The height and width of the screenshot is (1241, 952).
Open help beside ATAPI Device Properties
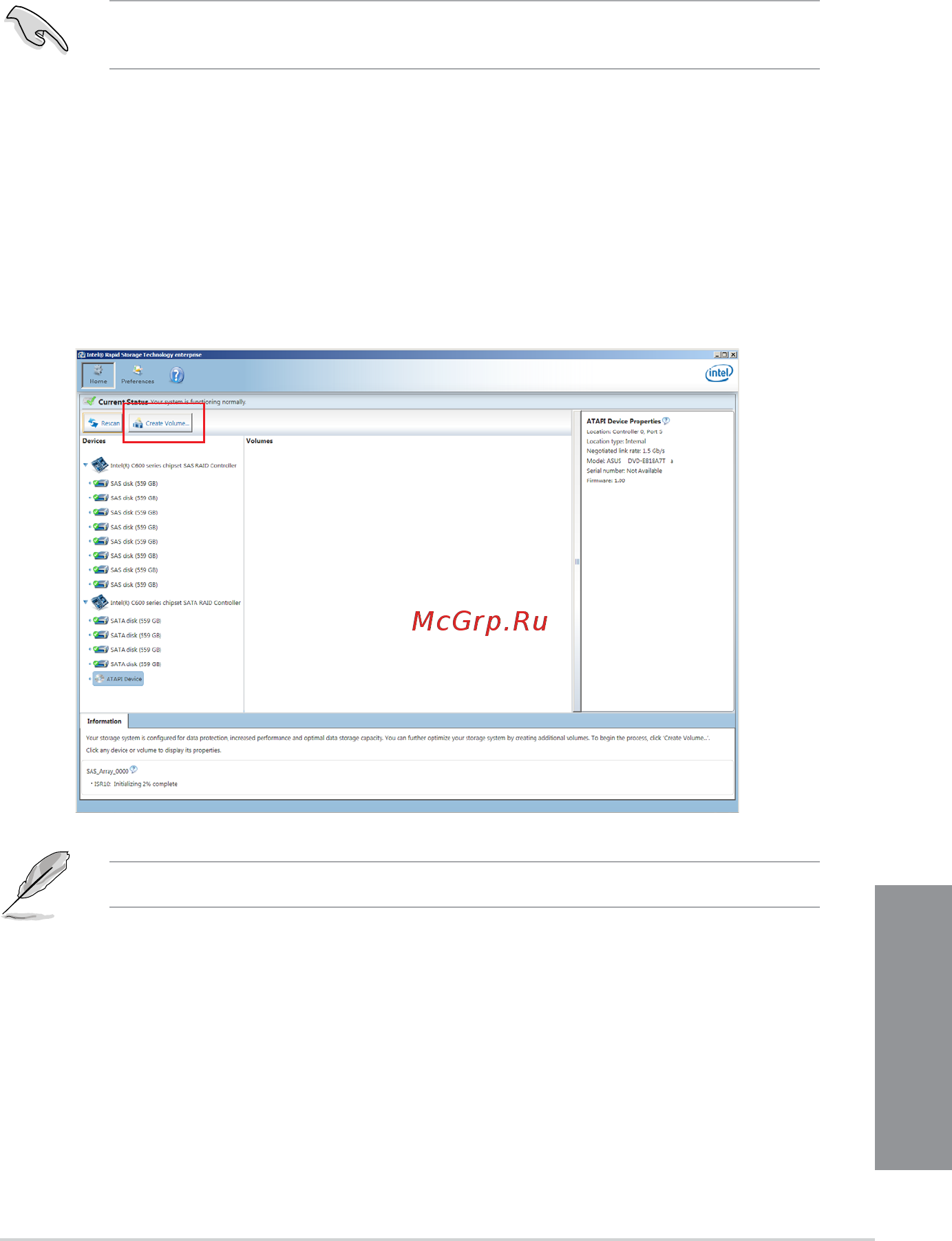coord(666,421)
